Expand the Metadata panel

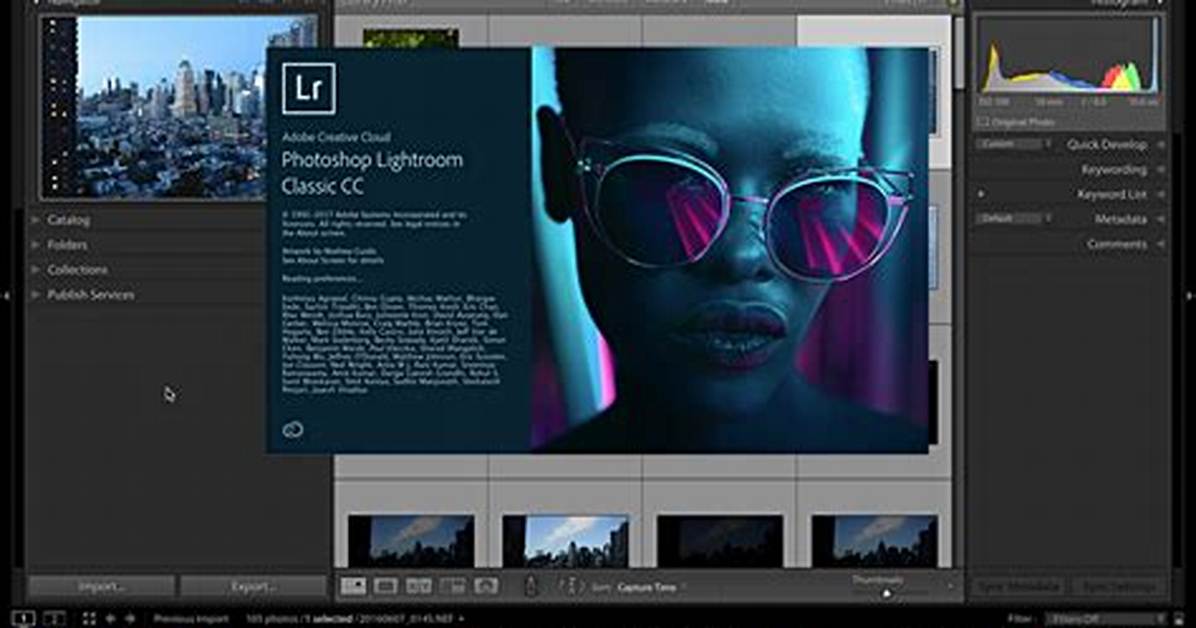coord(1121,219)
